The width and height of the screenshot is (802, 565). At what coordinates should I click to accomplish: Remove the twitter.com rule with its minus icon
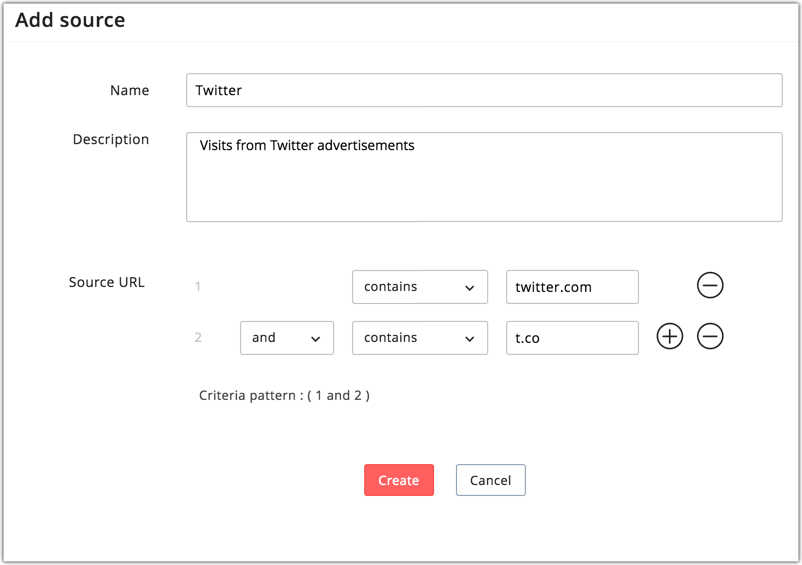click(x=710, y=286)
